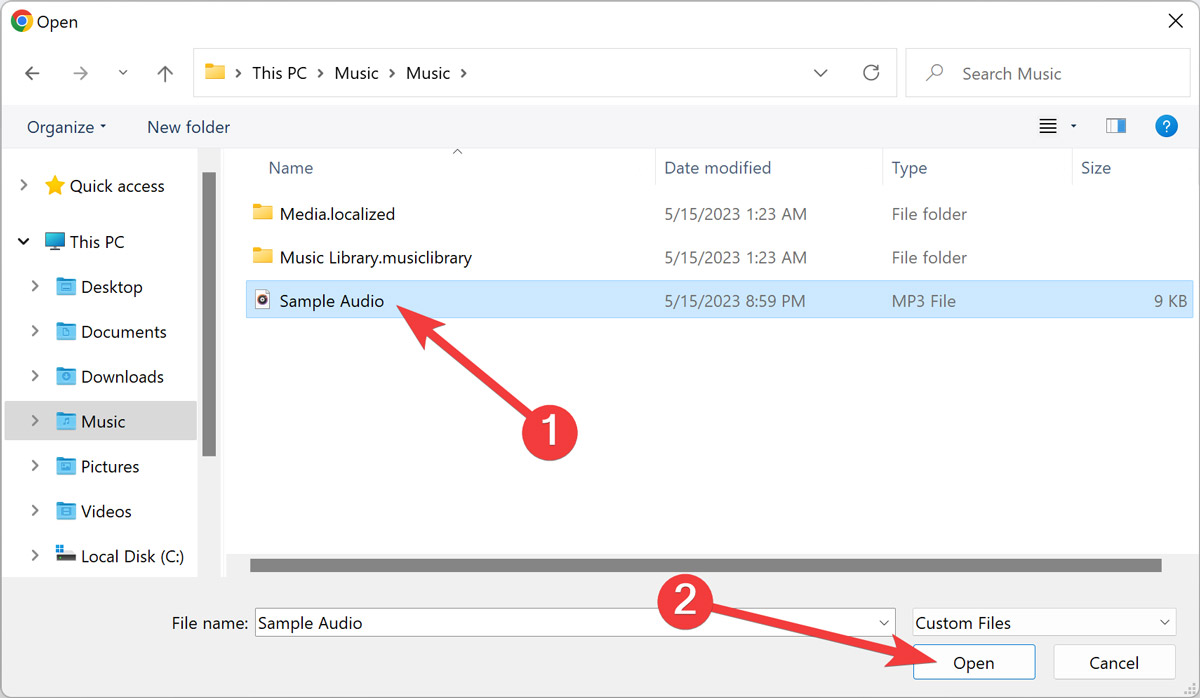Toggle the preview pane icon

[x=1115, y=126]
